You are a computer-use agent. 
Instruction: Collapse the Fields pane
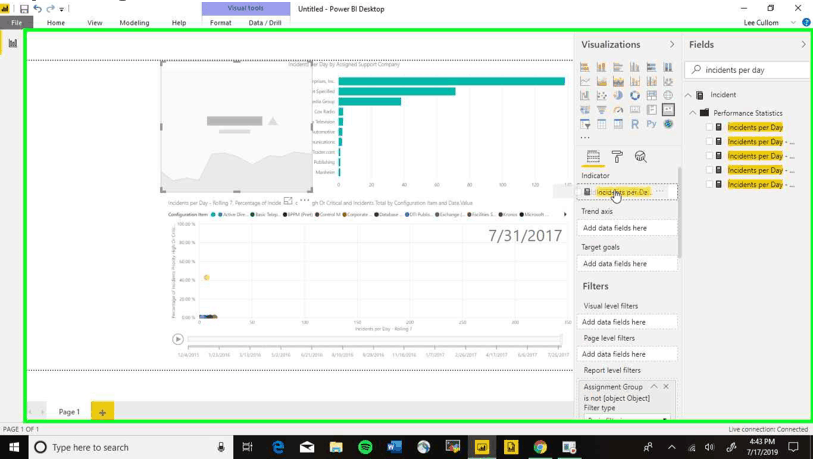(x=803, y=45)
